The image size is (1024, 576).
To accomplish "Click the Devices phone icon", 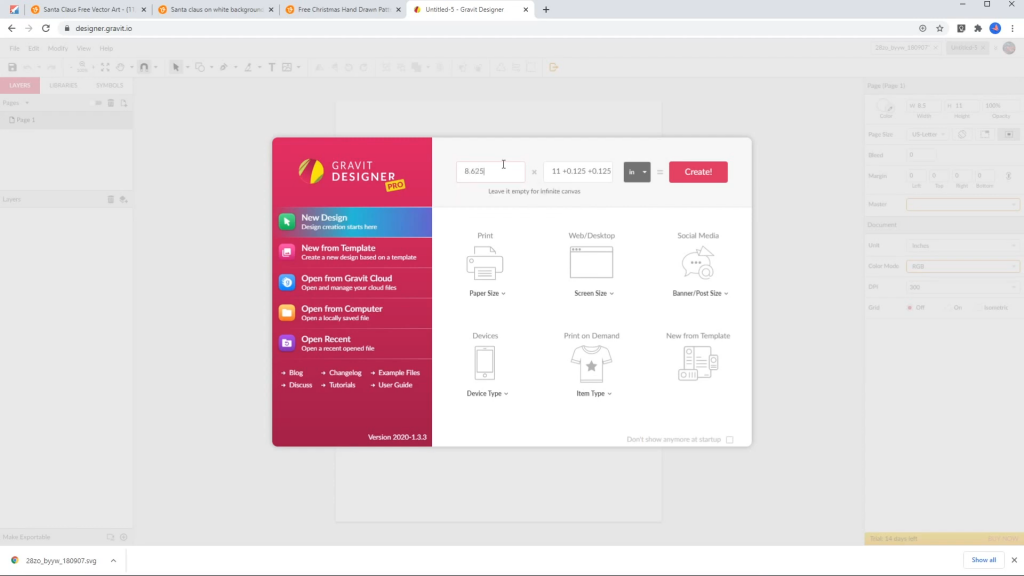I will click(x=485, y=363).
